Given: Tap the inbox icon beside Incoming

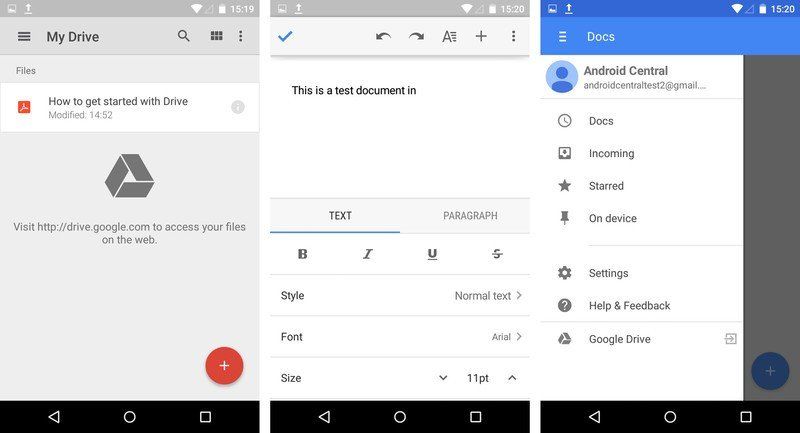Looking at the screenshot, I should click(565, 153).
